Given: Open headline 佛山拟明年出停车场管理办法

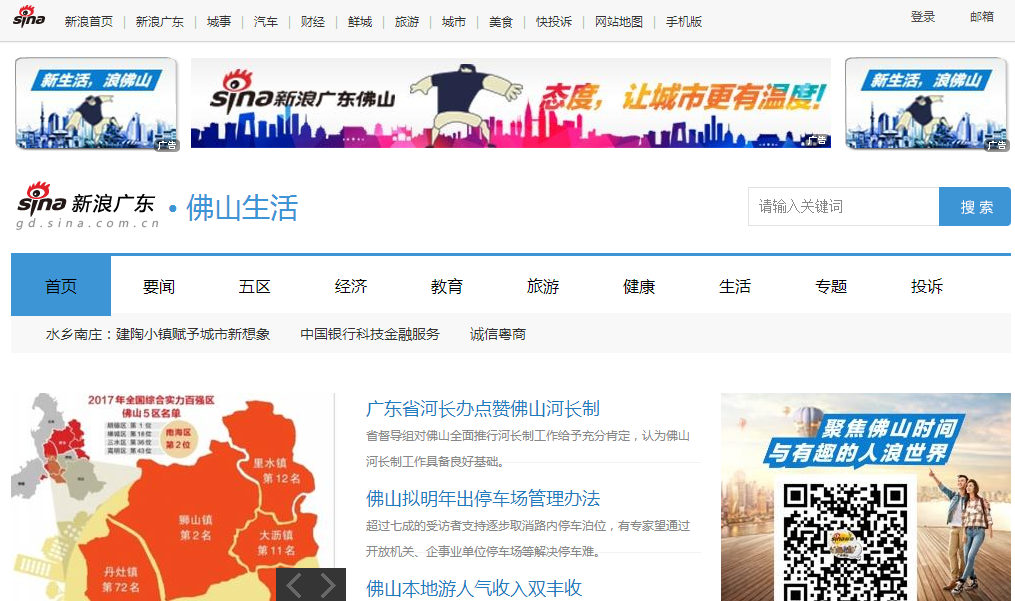Looking at the screenshot, I should tap(483, 499).
